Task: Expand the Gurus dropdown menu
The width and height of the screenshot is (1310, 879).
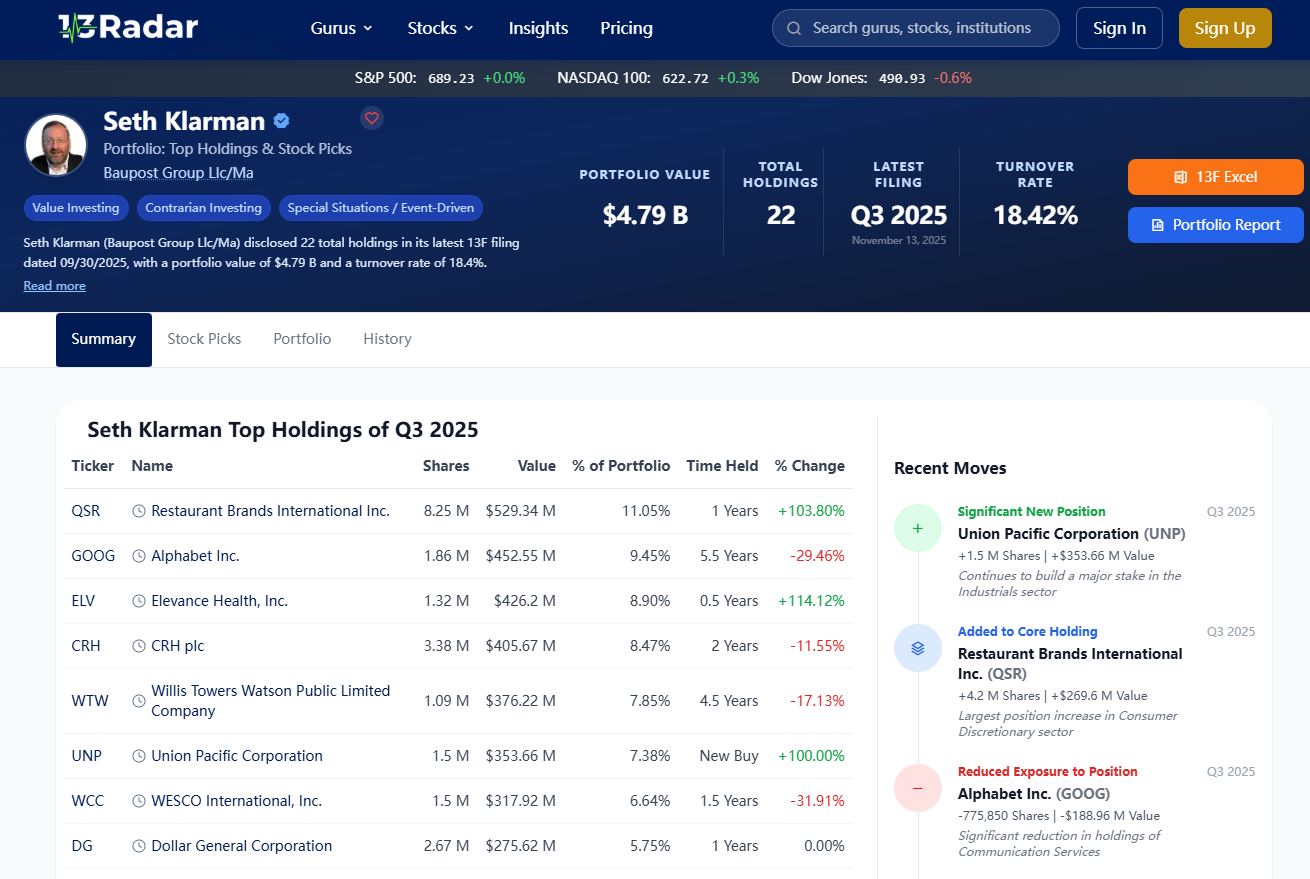Action: tap(341, 28)
